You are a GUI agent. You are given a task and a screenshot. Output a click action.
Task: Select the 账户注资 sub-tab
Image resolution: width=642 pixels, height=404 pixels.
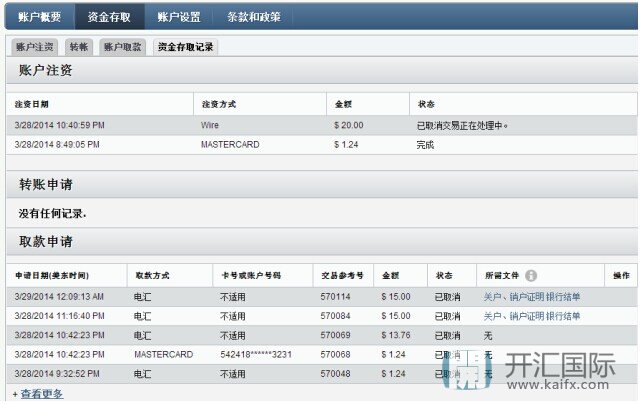pos(36,47)
